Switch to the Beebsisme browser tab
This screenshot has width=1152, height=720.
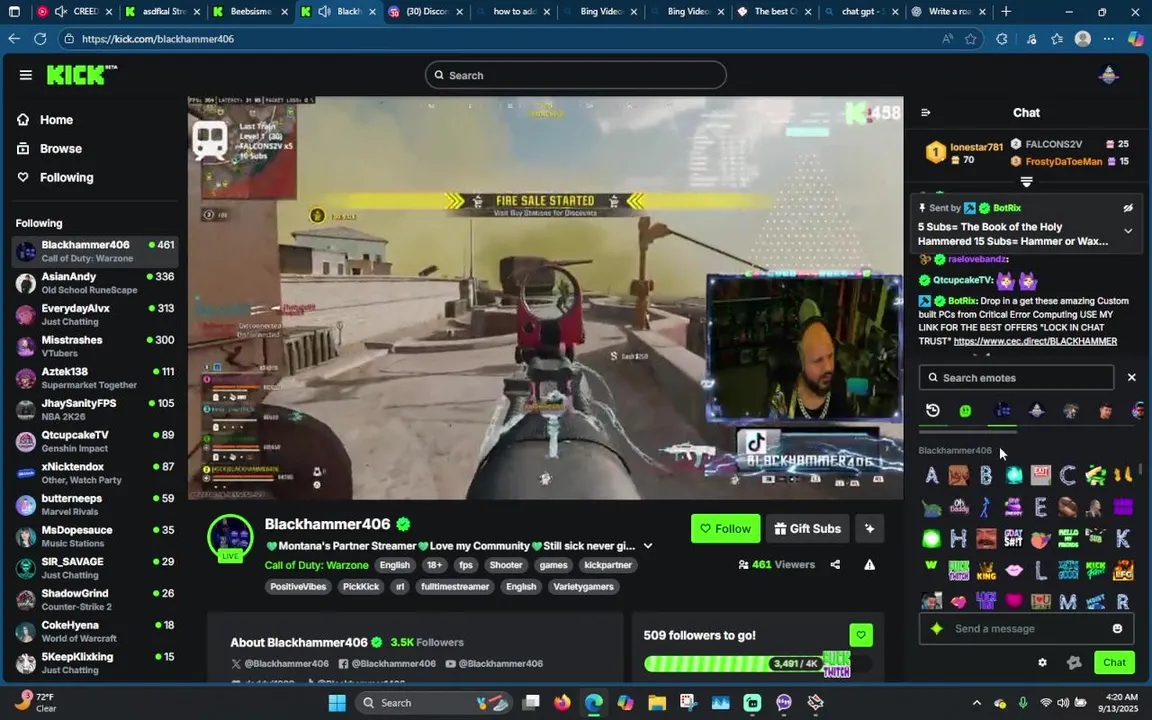(250, 12)
